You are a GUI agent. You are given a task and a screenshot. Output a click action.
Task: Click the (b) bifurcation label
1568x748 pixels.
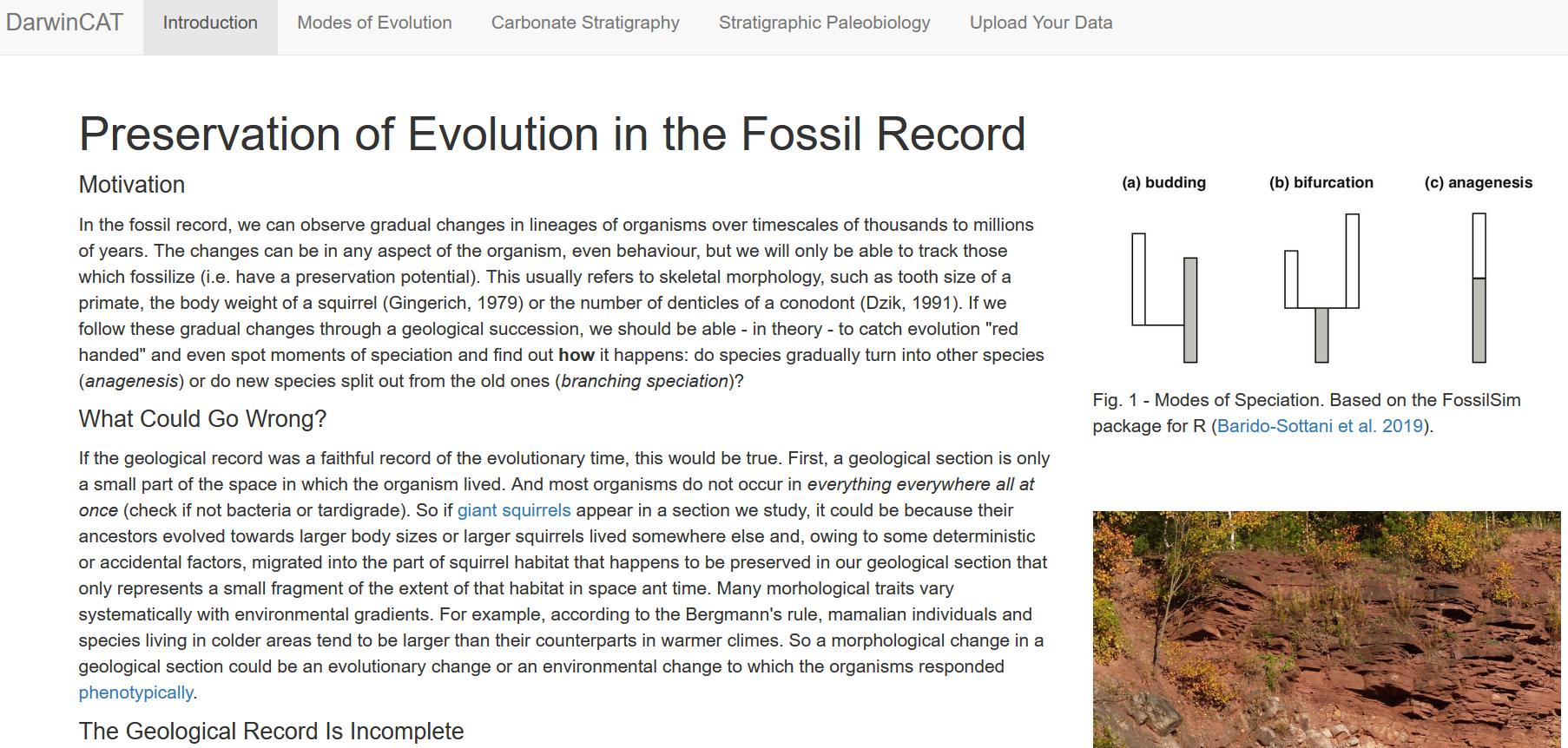pyautogui.click(x=1321, y=183)
